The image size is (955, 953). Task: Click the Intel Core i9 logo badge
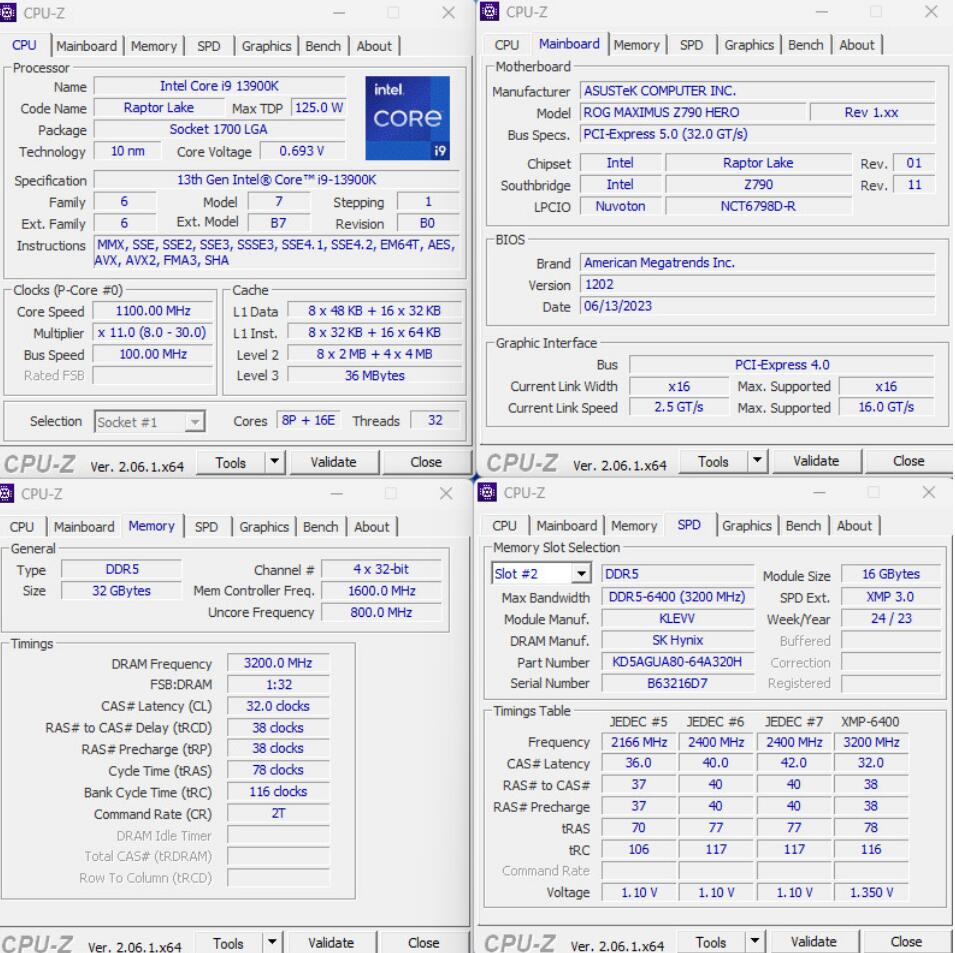point(407,118)
